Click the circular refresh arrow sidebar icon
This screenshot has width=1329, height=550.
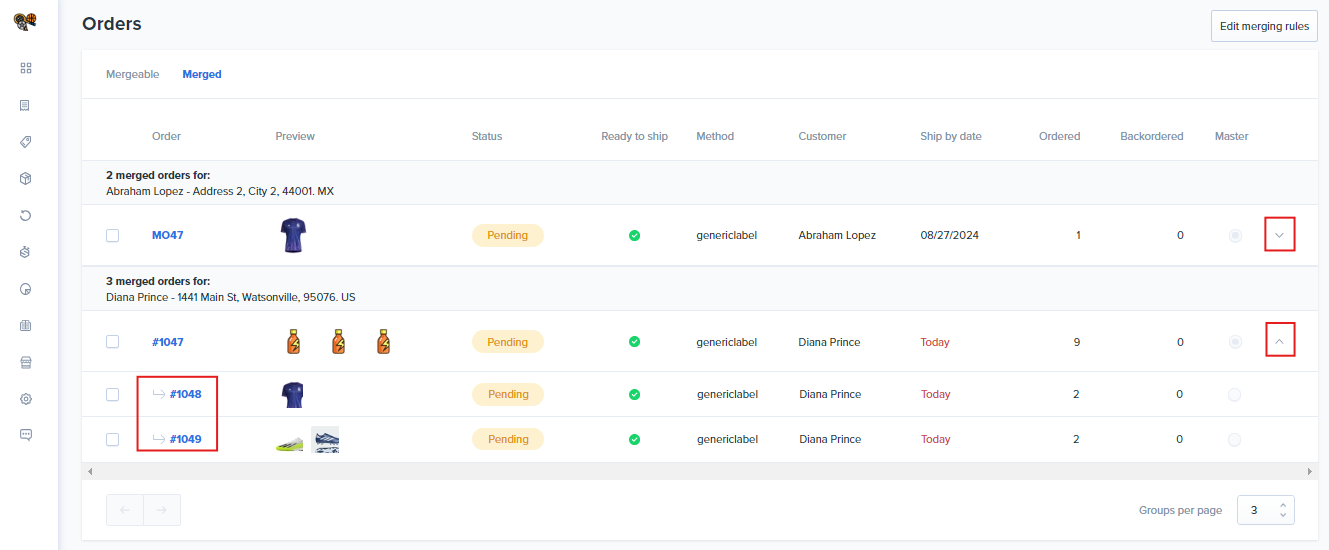point(26,215)
